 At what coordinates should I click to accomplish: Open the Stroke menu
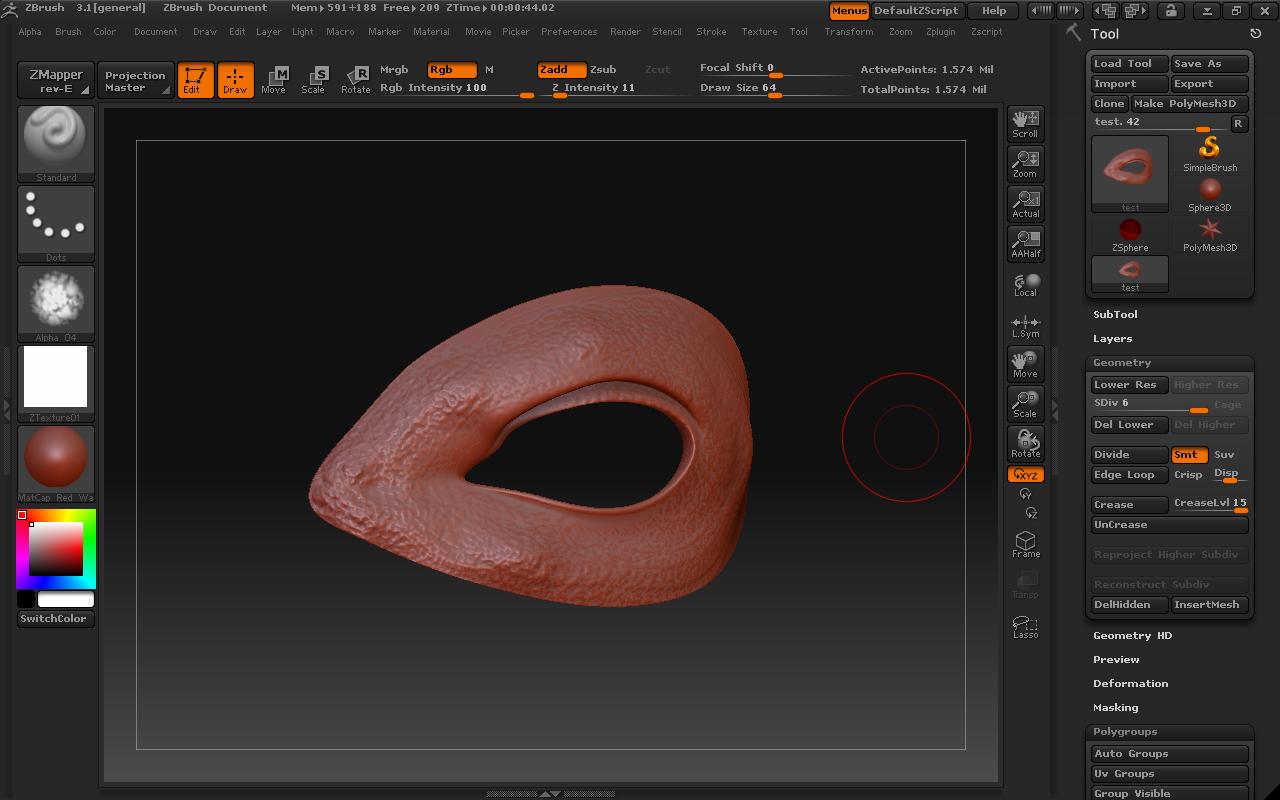[711, 32]
